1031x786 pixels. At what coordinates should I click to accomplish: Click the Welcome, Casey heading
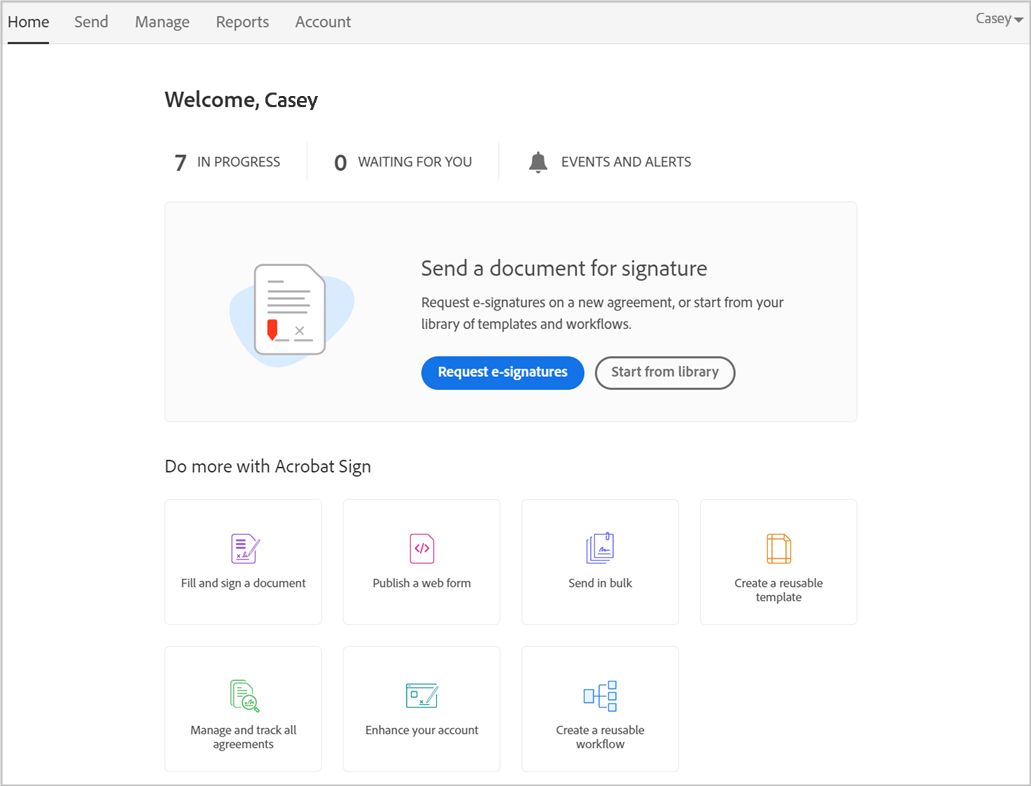coord(241,100)
